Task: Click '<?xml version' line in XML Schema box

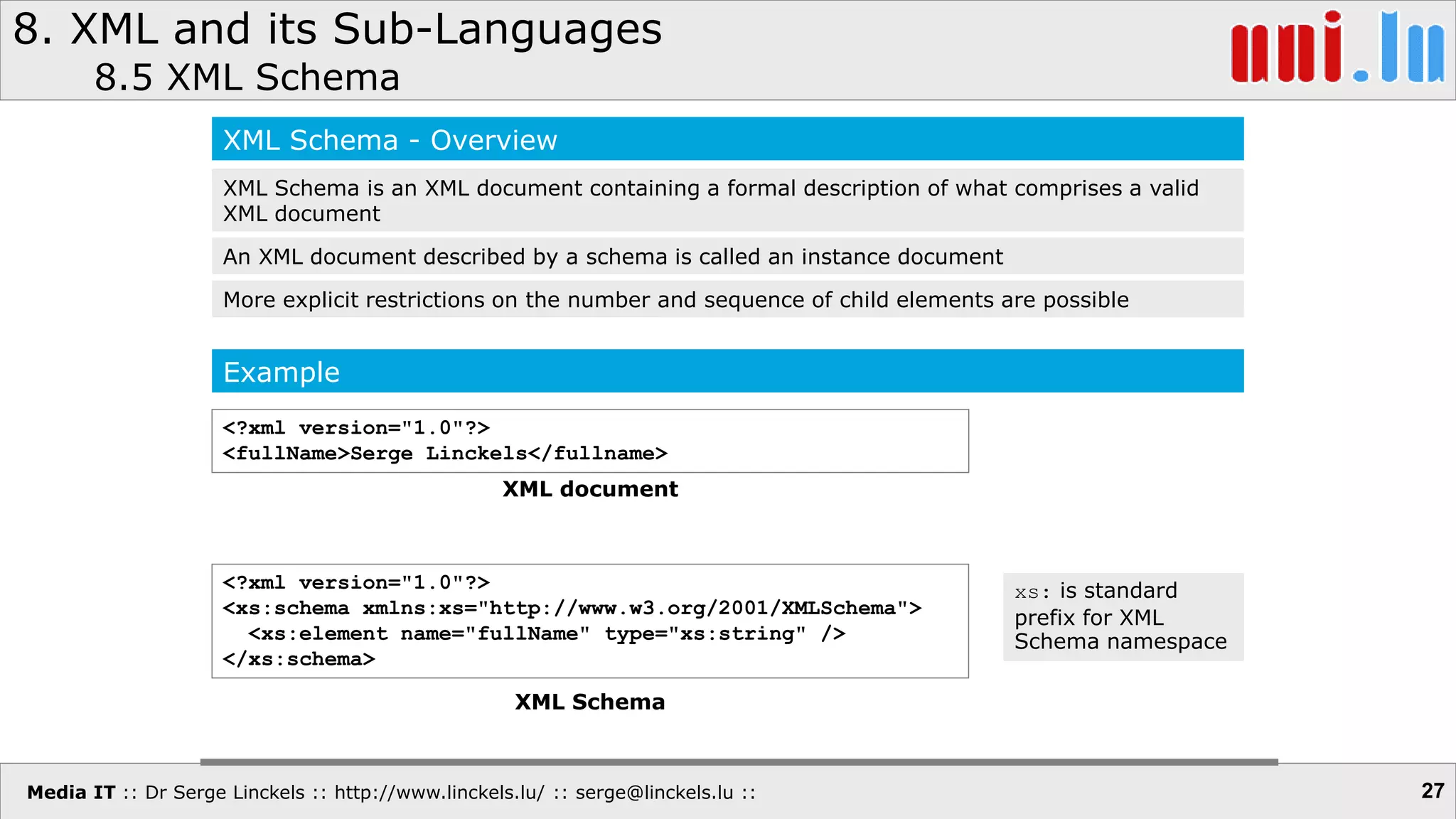Action: (x=356, y=583)
